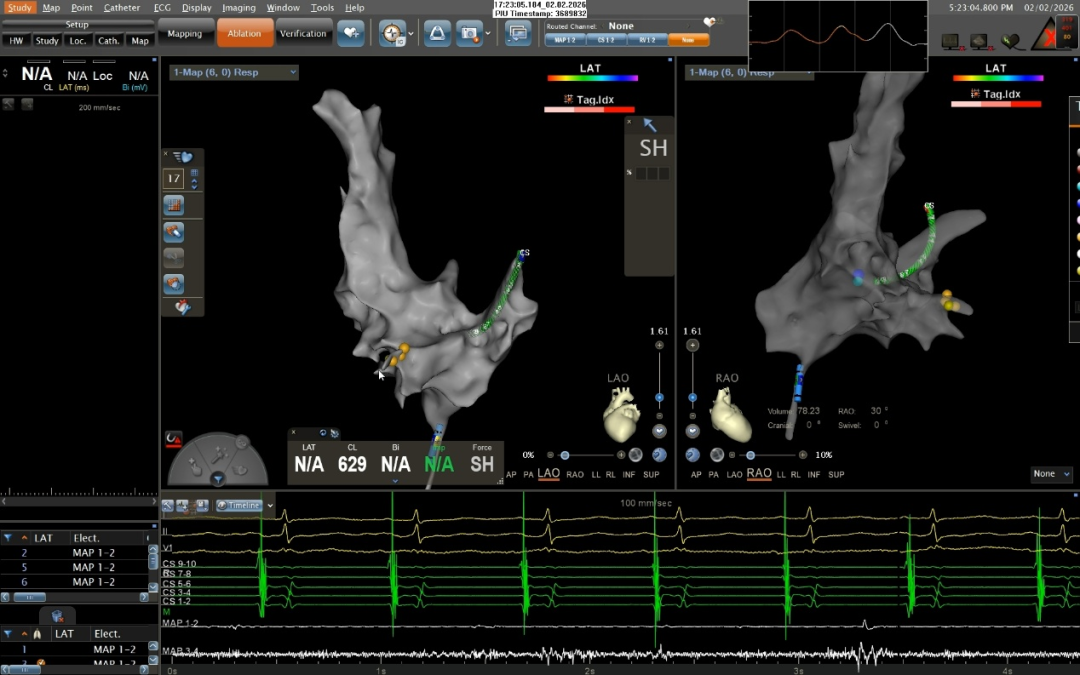
Task: Switch to Mapping mode button
Action: [x=184, y=33]
